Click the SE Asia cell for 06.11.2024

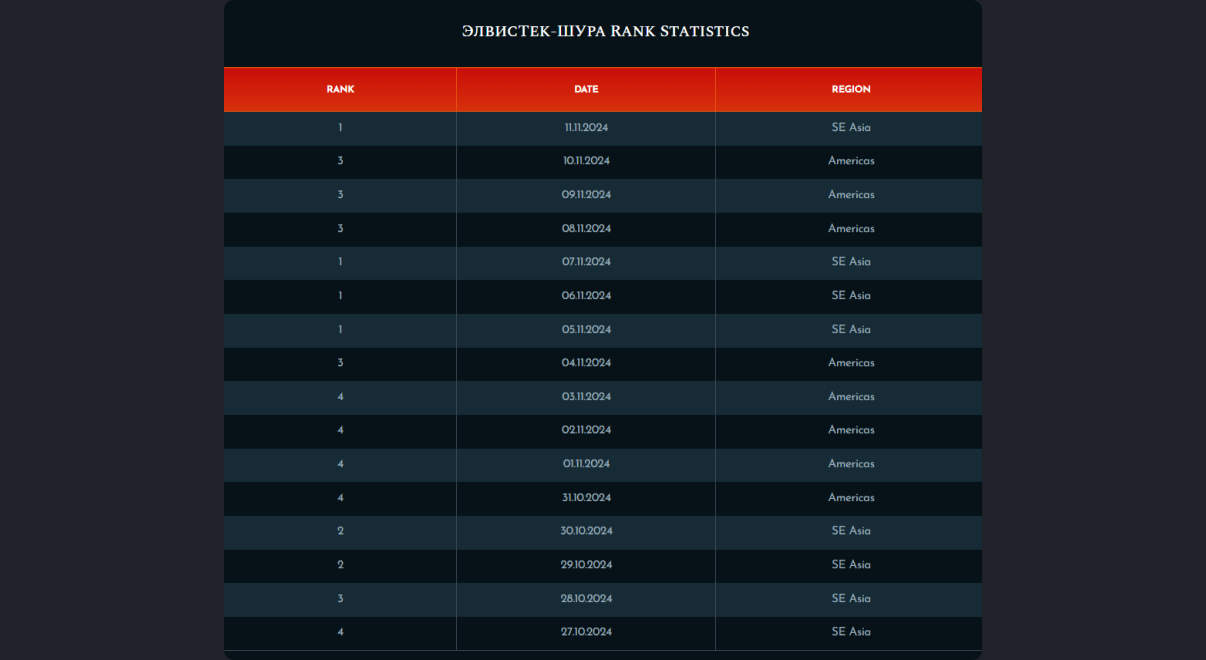pos(851,296)
